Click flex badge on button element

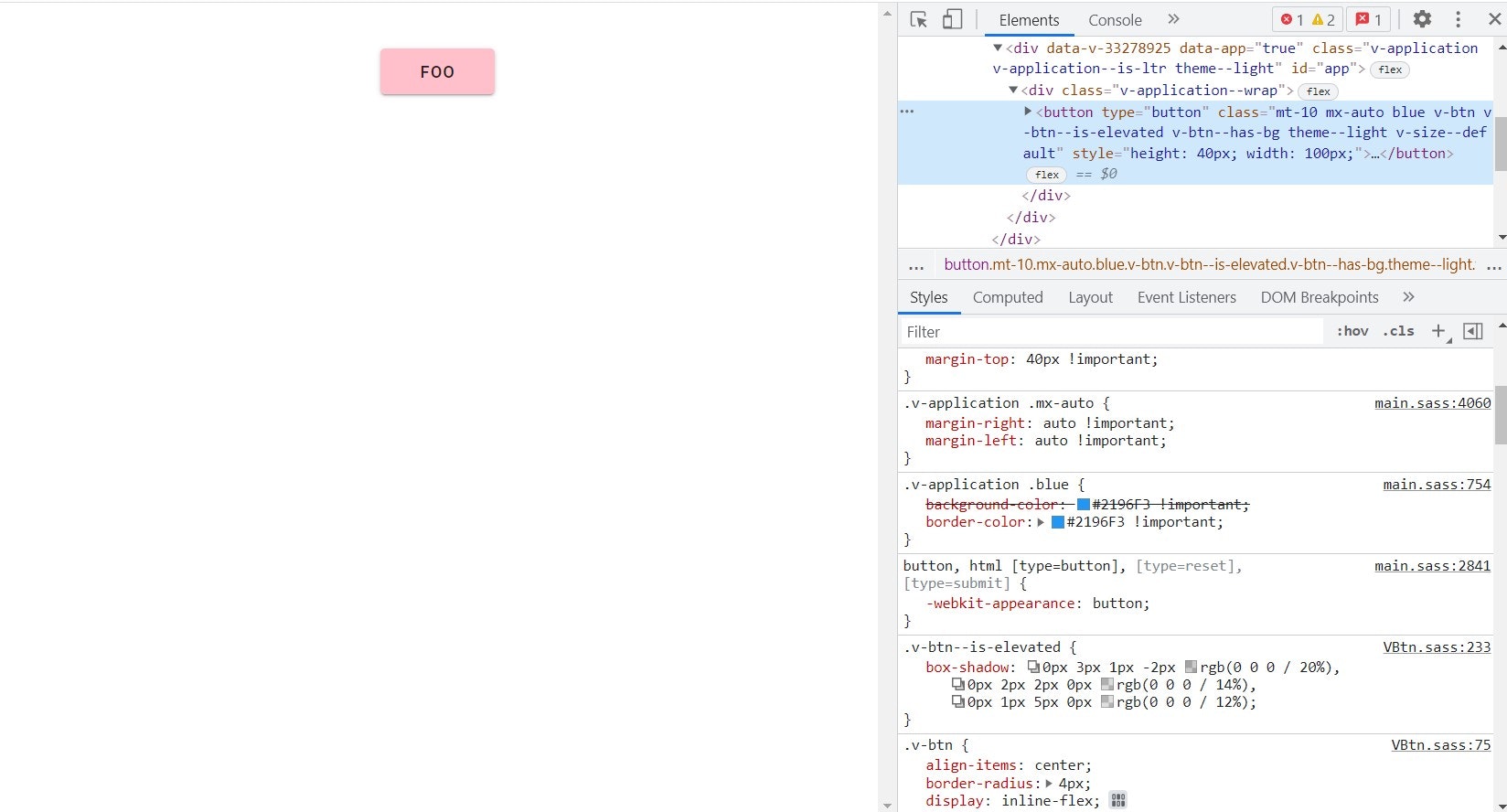pos(1047,175)
